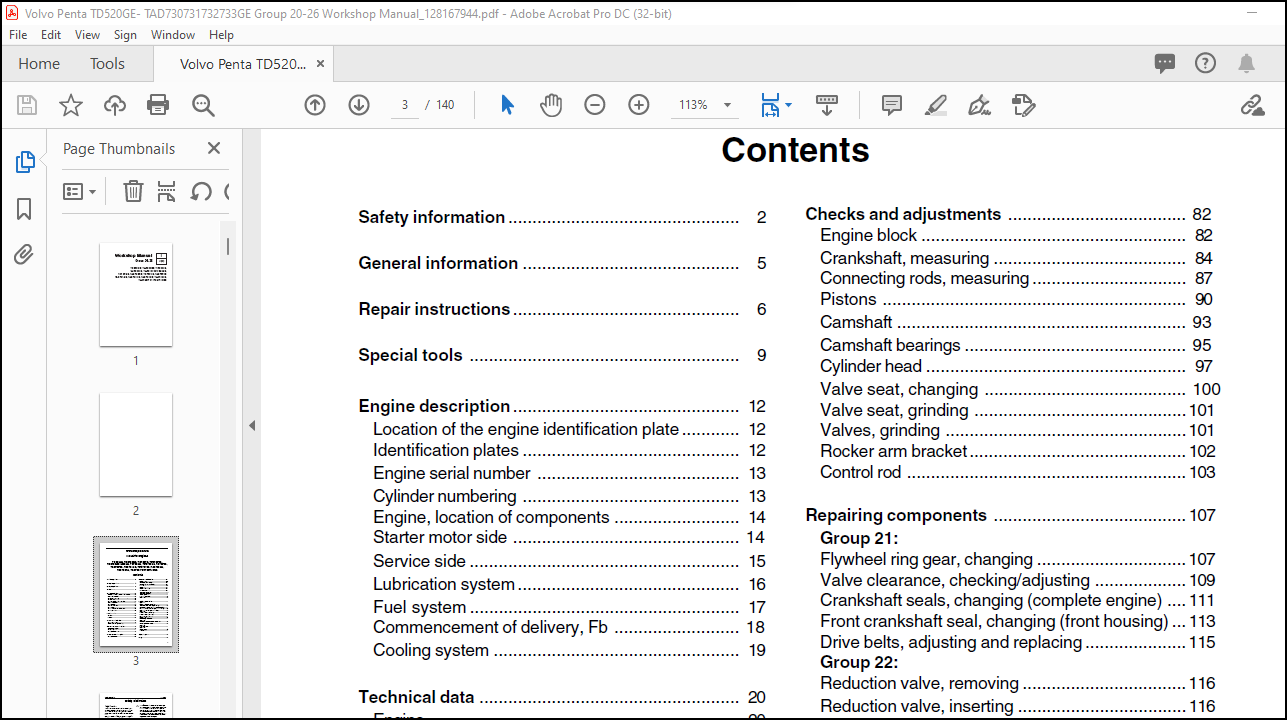Close the Page Thumbnails panel
The image size is (1287, 720).
[x=213, y=148]
